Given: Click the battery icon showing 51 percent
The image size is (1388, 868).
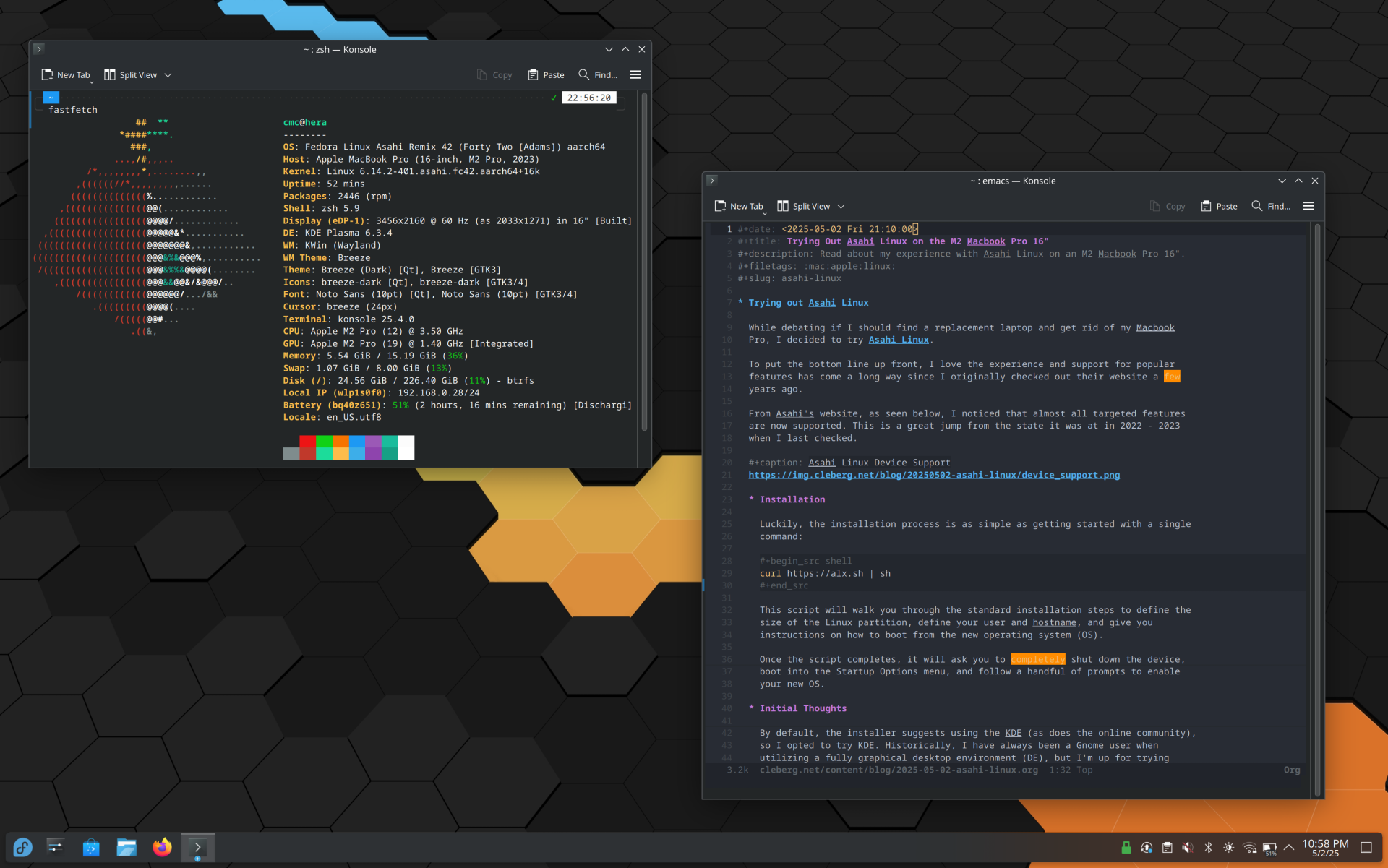Looking at the screenshot, I should [x=1269, y=847].
